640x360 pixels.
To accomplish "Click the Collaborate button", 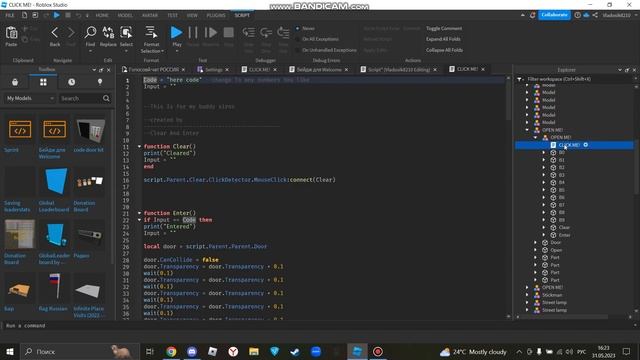I will (x=554, y=15).
